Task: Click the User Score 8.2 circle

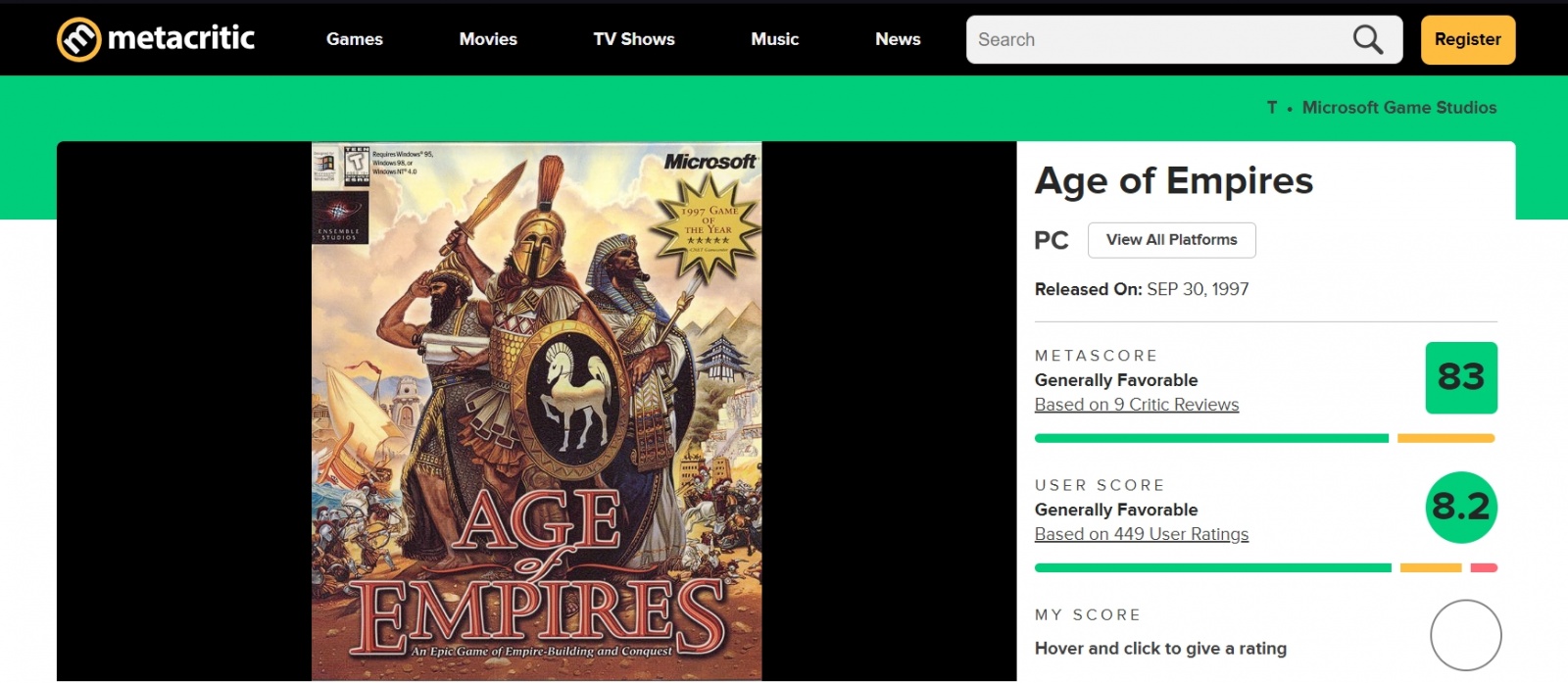Action: 1460,507
